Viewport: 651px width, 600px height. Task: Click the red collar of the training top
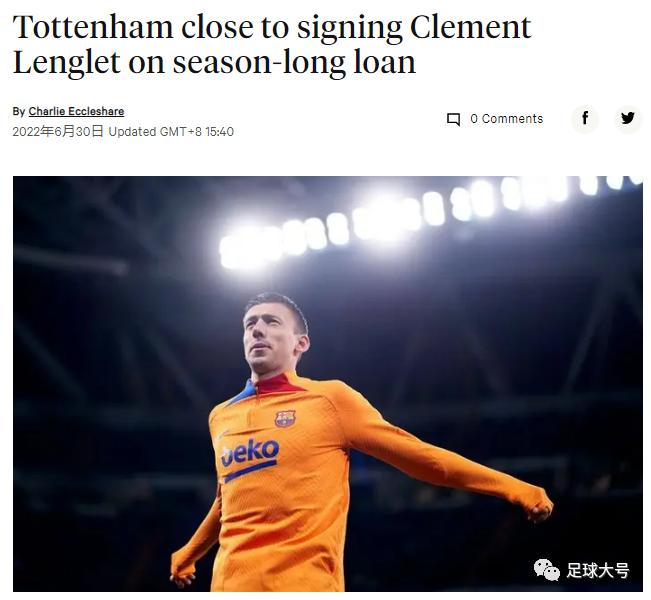(x=274, y=384)
